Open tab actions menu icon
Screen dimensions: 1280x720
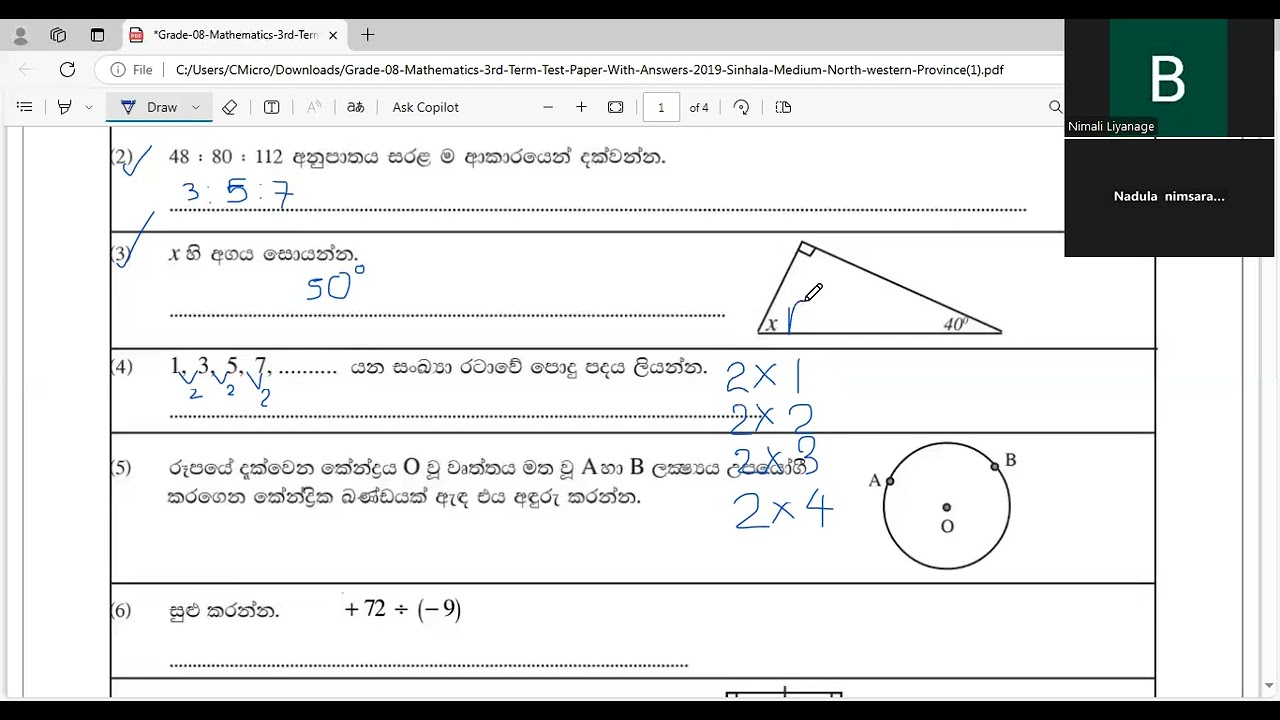pos(97,35)
